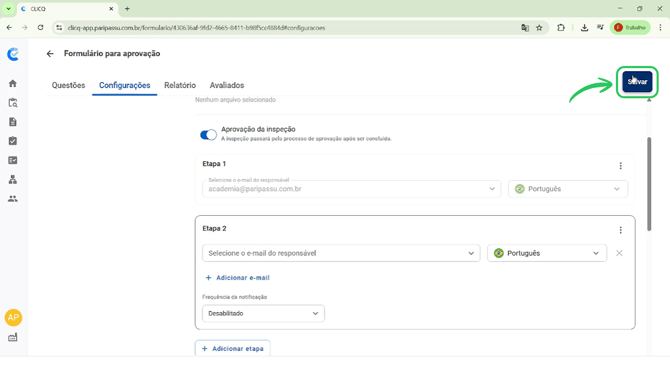Click the Etapa 1 heading text
The width and height of the screenshot is (670, 376).
[x=214, y=164]
